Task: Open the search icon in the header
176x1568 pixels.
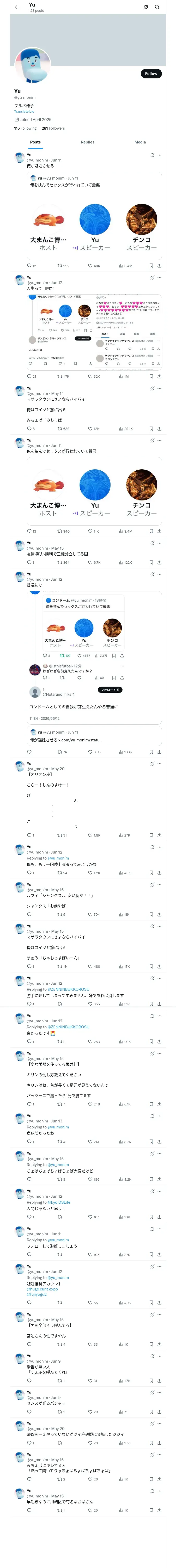Action: 157,7
